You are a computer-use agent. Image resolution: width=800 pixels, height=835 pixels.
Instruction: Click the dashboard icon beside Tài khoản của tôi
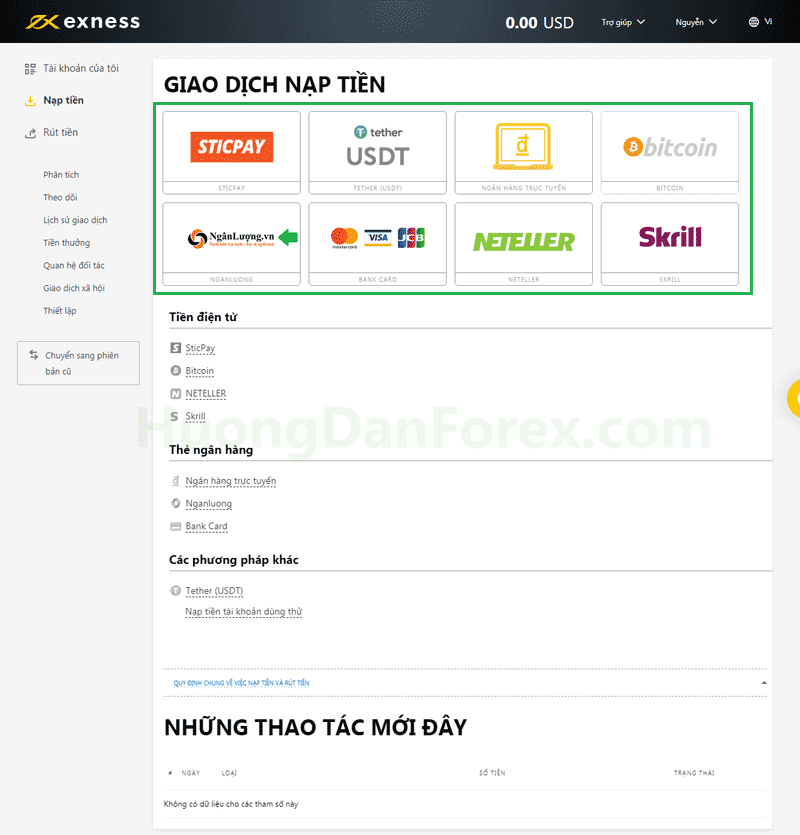point(30,69)
